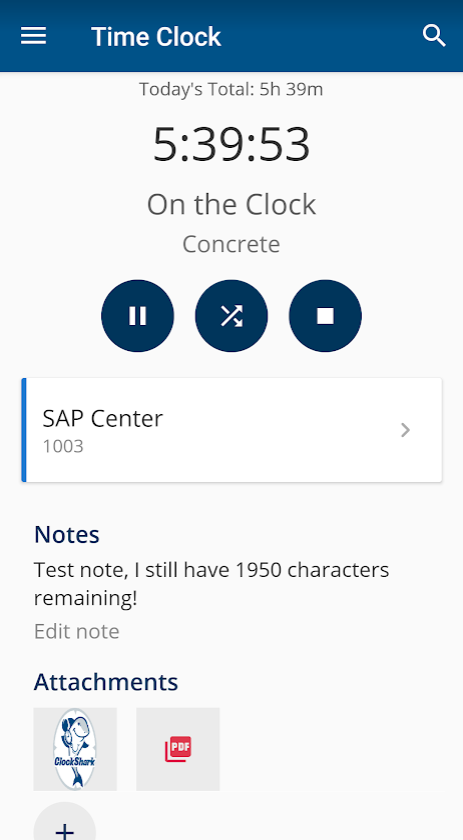Tap the Attachments section heading

[x=106, y=682]
